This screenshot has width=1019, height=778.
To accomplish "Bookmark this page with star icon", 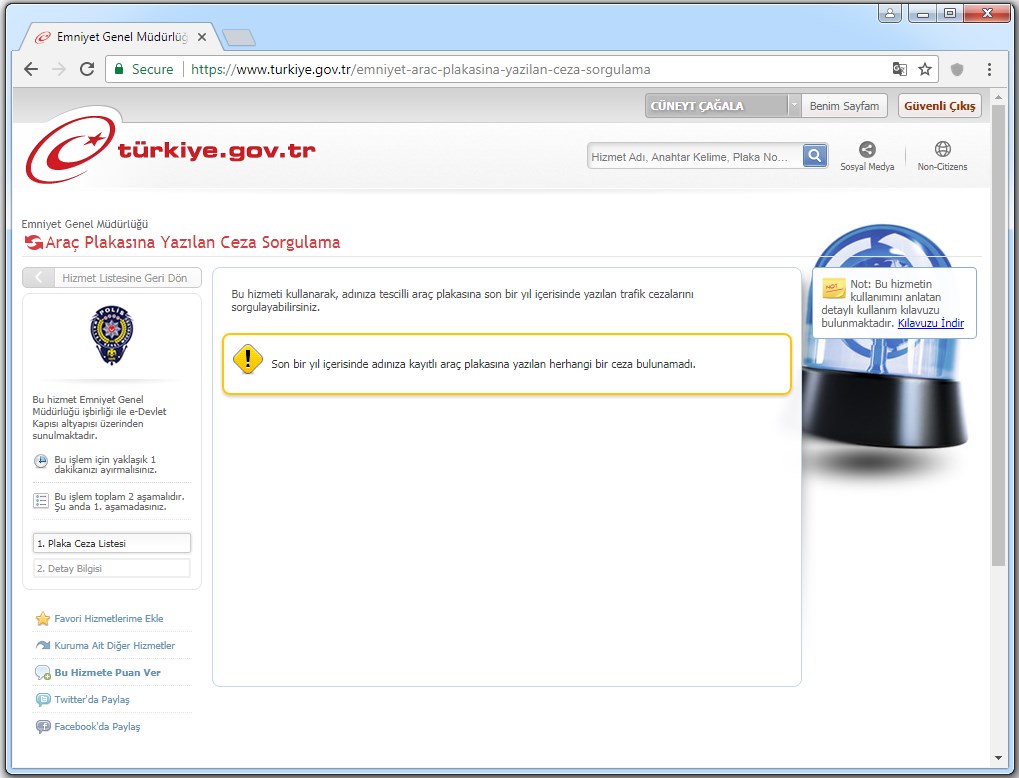I will click(x=925, y=69).
